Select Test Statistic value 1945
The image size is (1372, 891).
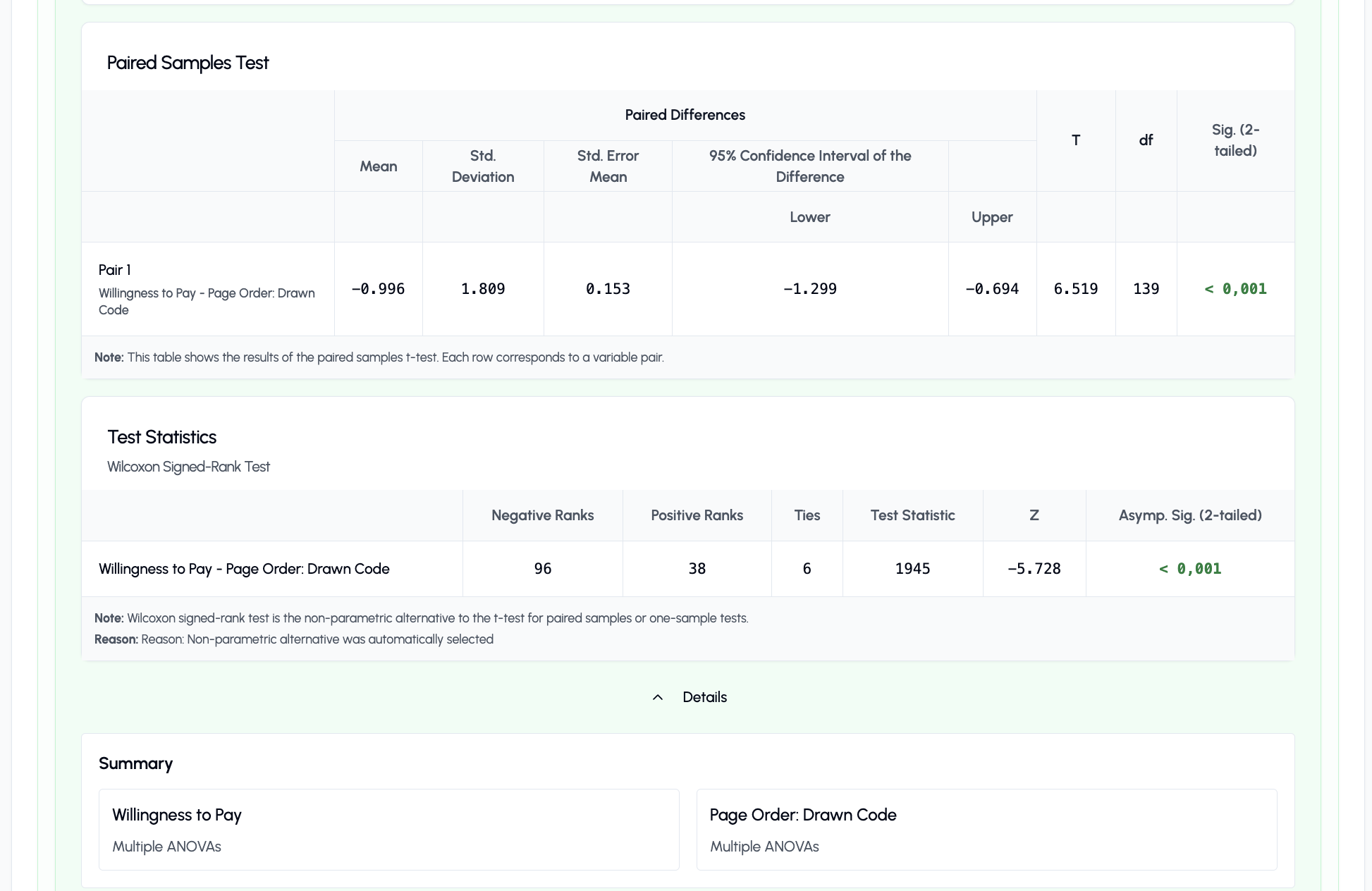pyautogui.click(x=912, y=569)
